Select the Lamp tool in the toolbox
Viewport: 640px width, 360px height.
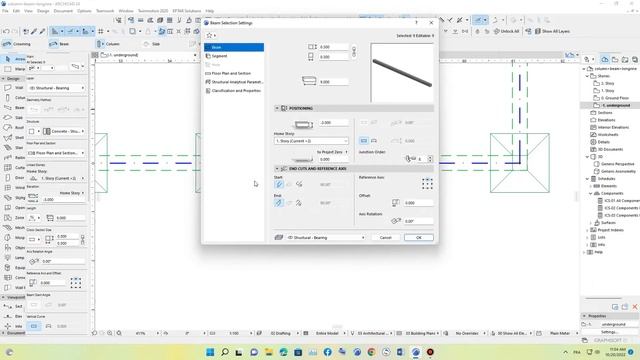click(14, 258)
